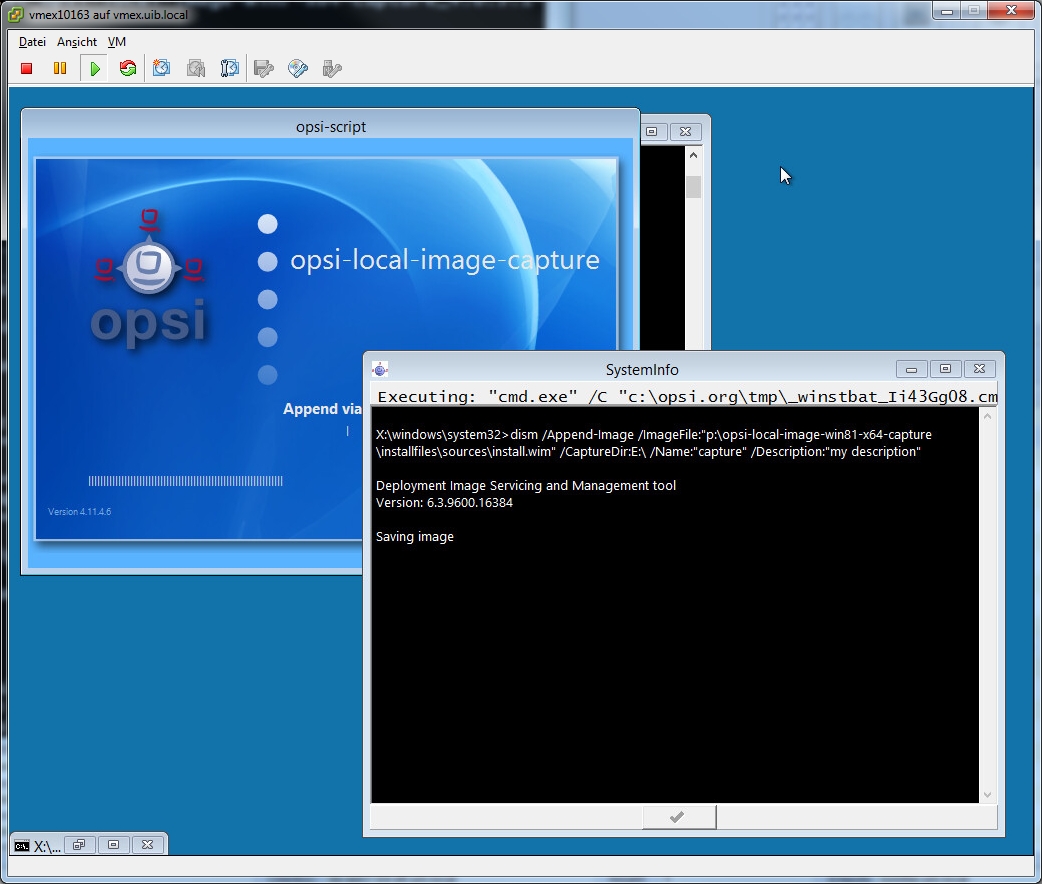Image resolution: width=1042 pixels, height=884 pixels.
Task: Click the opsi-local-image-capture product name
Action: click(x=445, y=260)
